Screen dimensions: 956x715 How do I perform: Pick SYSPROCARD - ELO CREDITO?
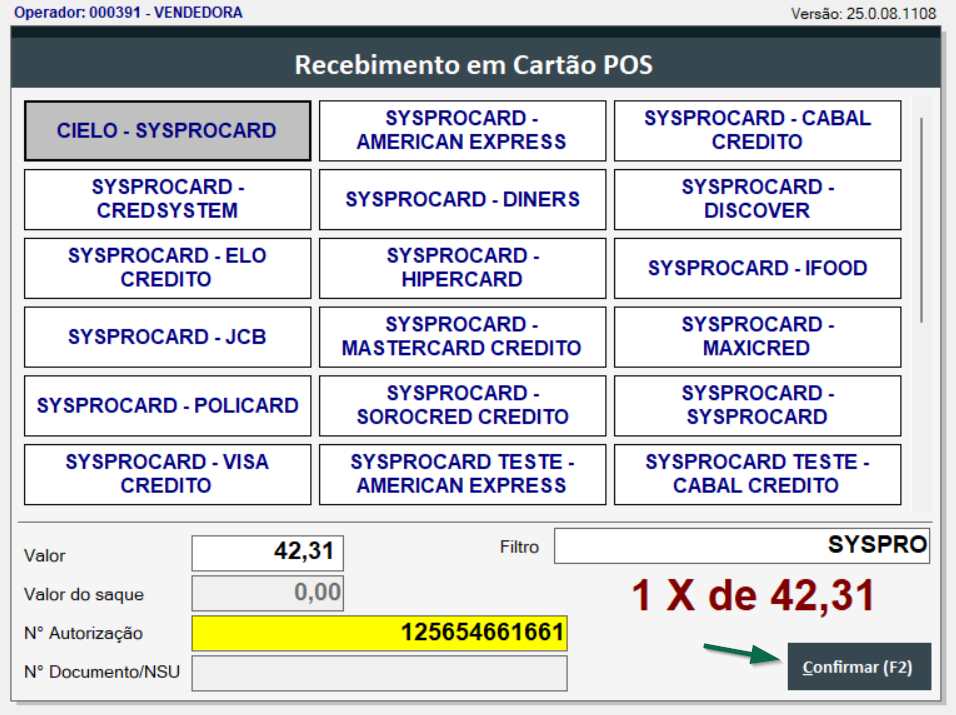pyautogui.click(x=168, y=268)
